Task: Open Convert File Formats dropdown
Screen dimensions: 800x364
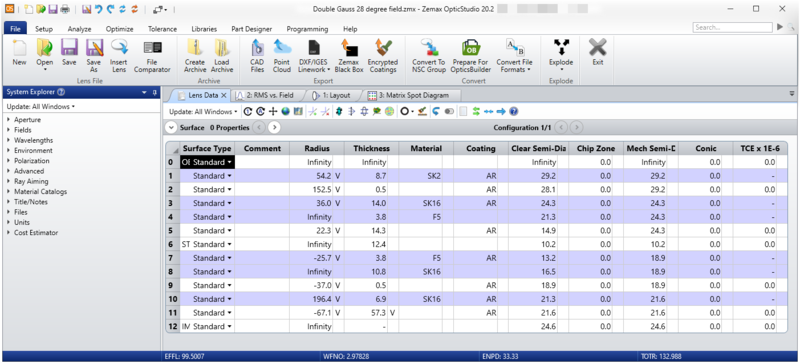Action: pos(529,70)
